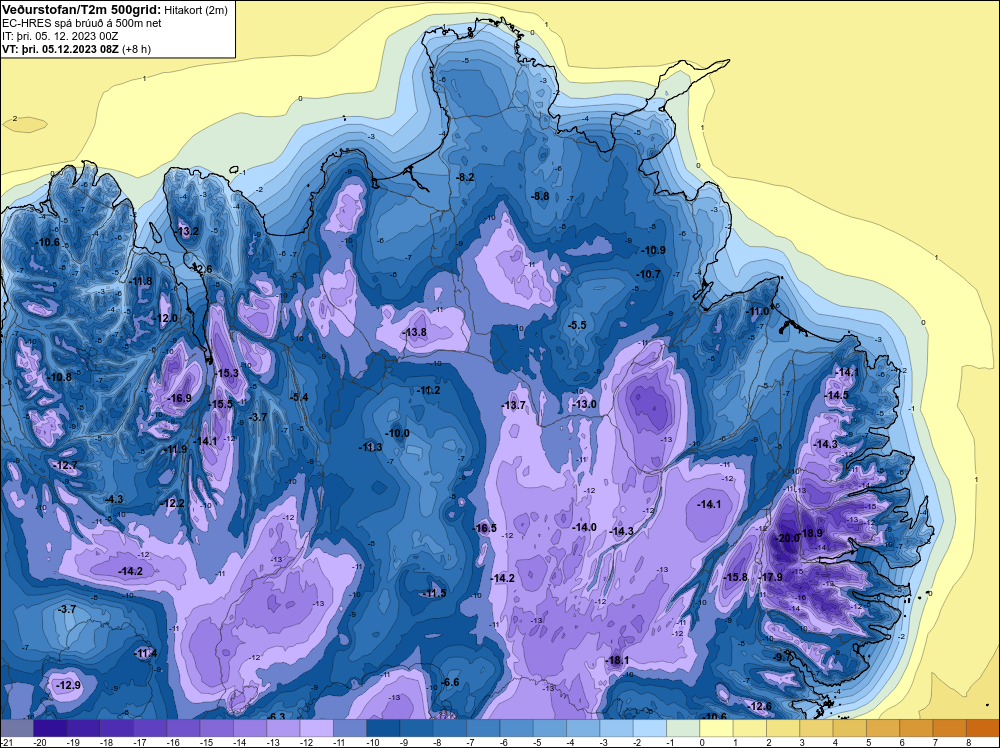Pick the legend swatch between 4 and 5
The image size is (1000, 748).
pos(849,728)
